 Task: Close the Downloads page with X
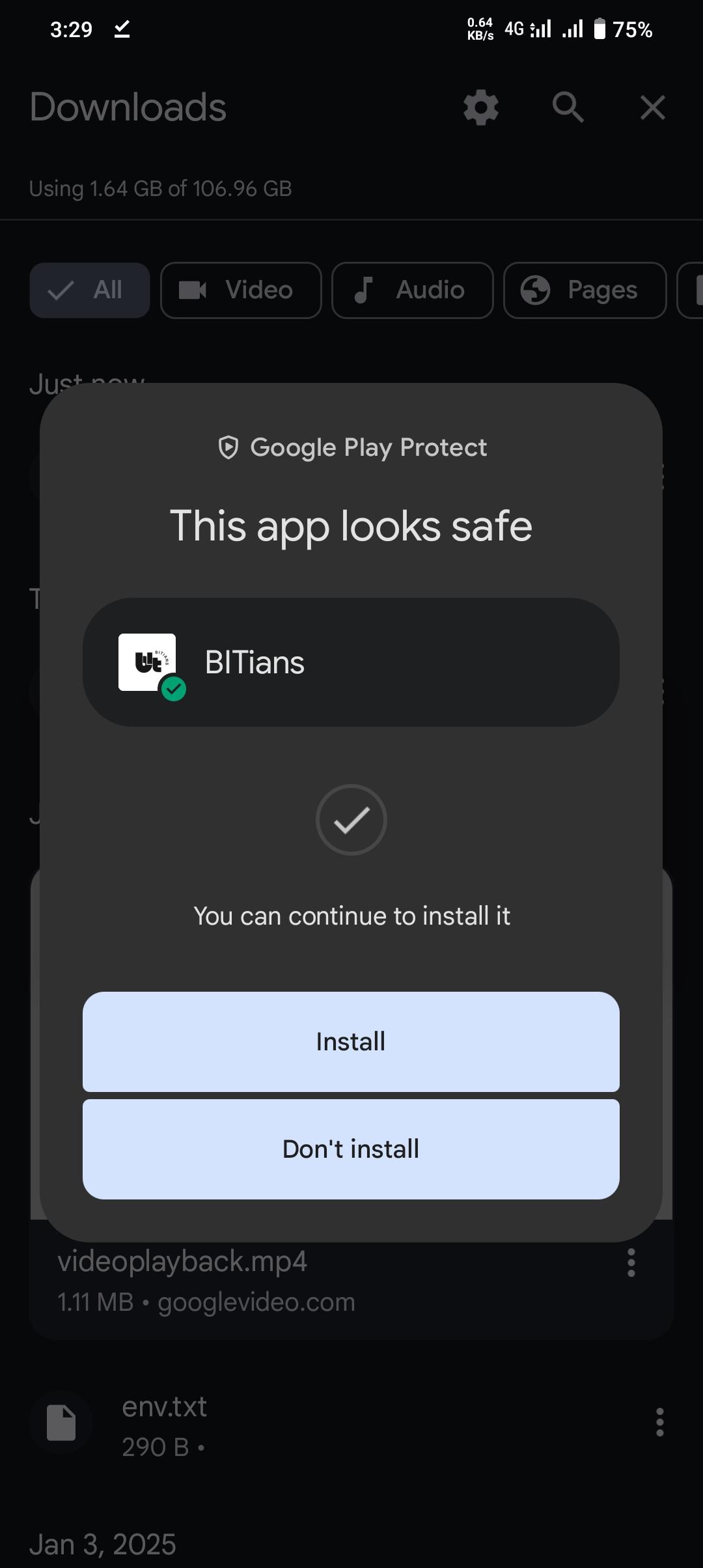click(652, 107)
